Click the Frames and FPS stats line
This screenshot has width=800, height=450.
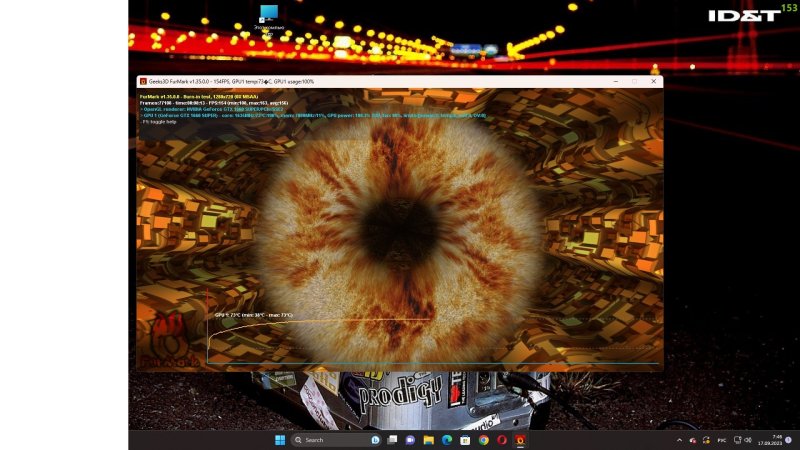[214, 103]
